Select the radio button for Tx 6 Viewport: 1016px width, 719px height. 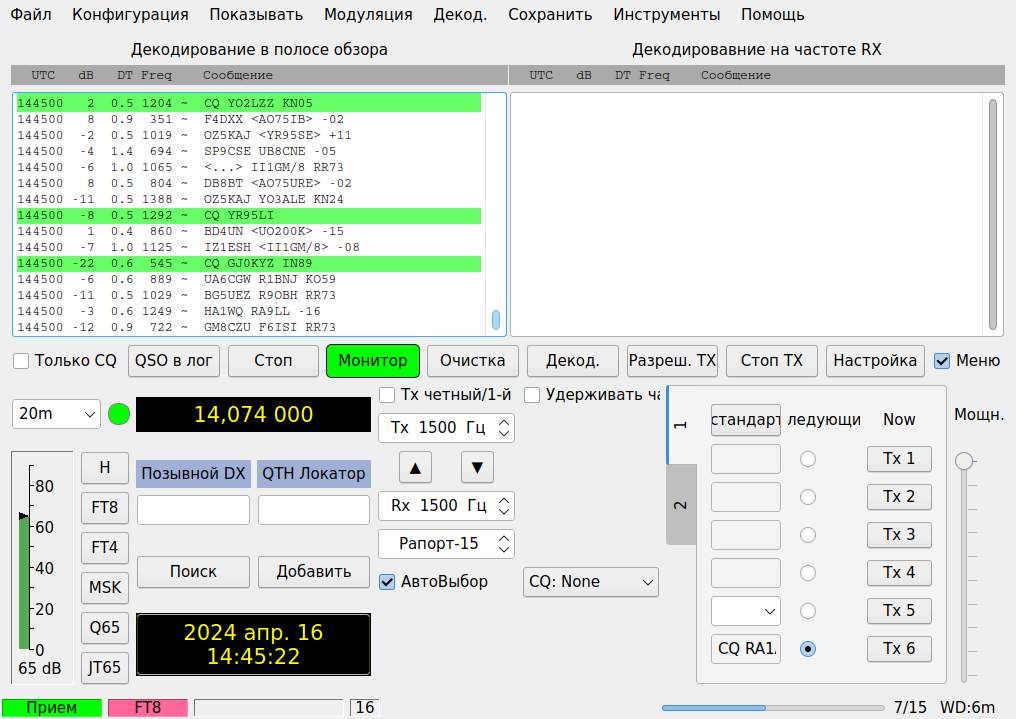[807, 649]
